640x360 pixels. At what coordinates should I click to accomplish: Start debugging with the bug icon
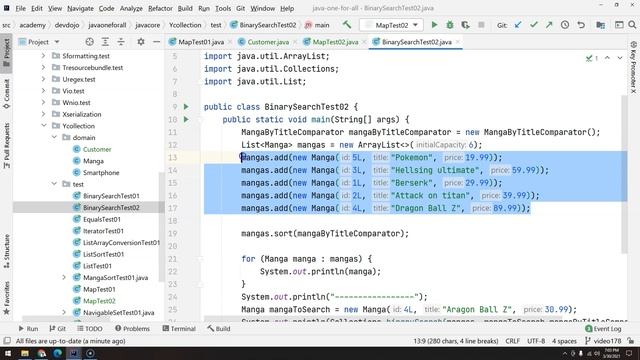450,25
